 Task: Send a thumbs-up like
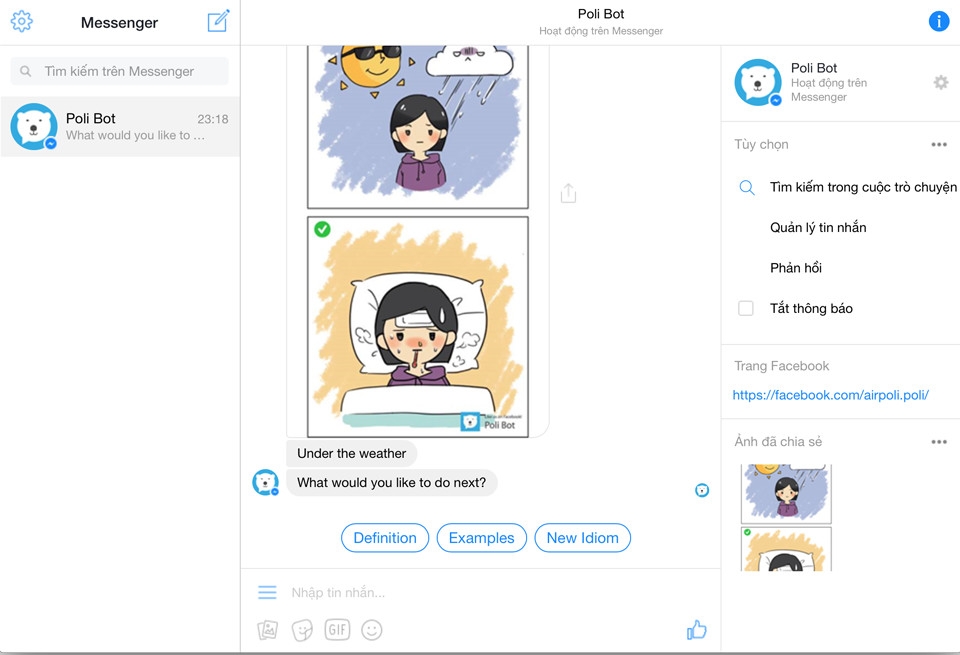coord(697,629)
